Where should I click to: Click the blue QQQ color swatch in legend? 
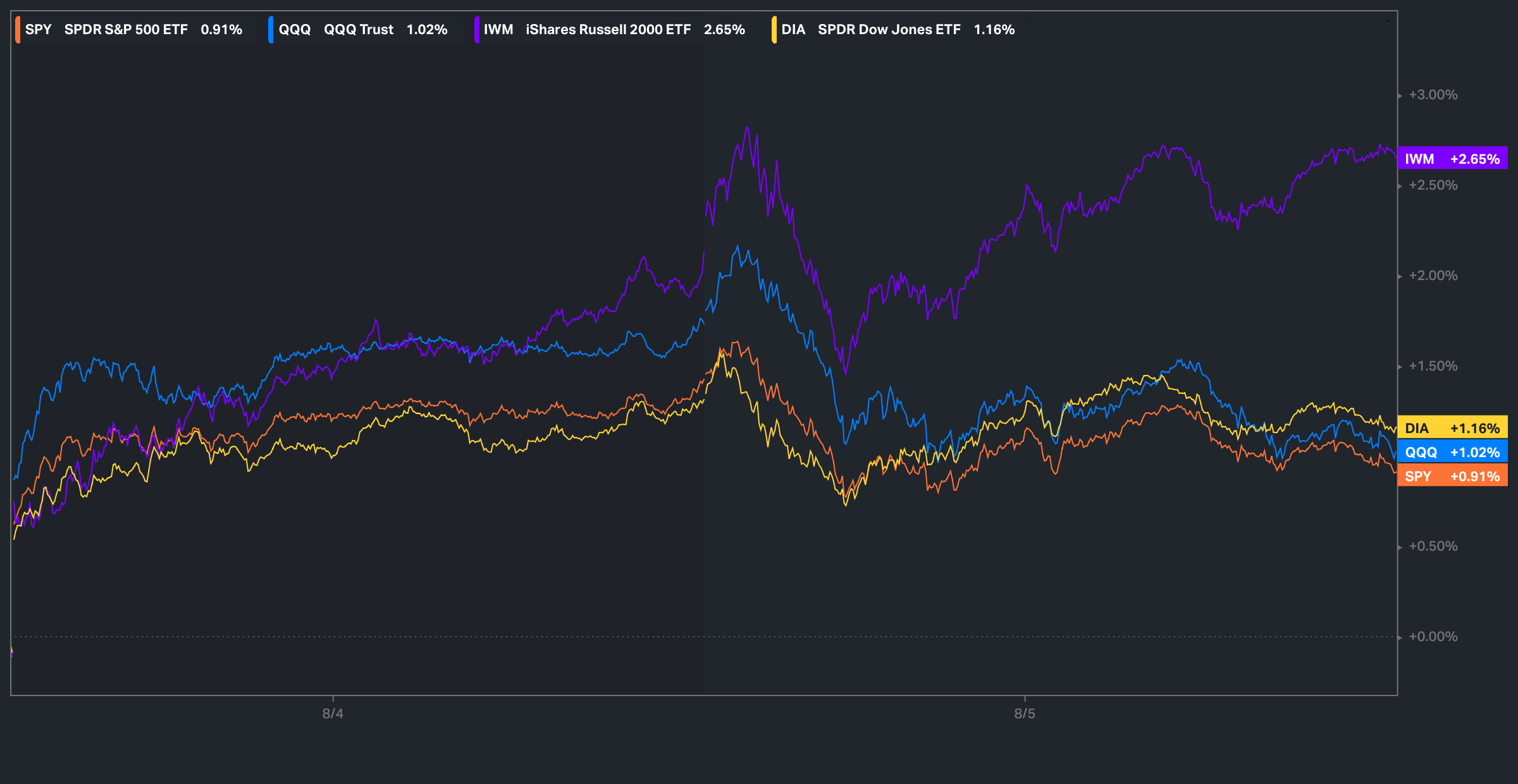coord(271,30)
